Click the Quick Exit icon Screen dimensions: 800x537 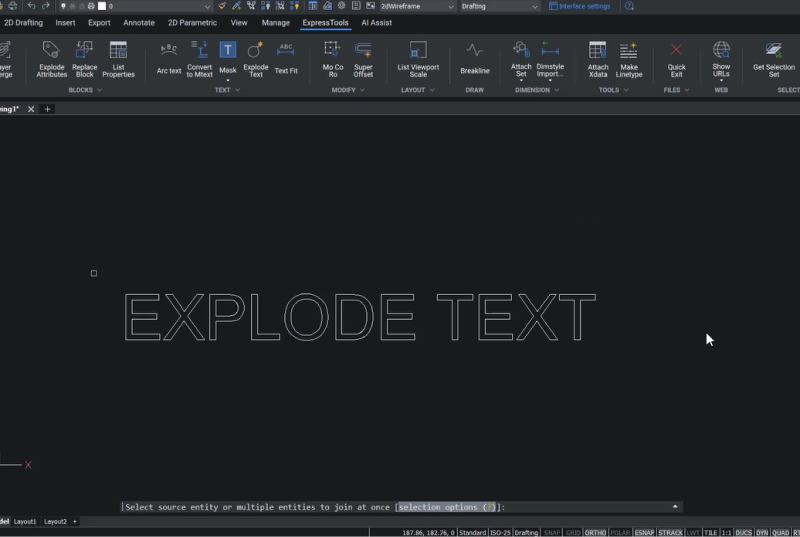coord(677,60)
